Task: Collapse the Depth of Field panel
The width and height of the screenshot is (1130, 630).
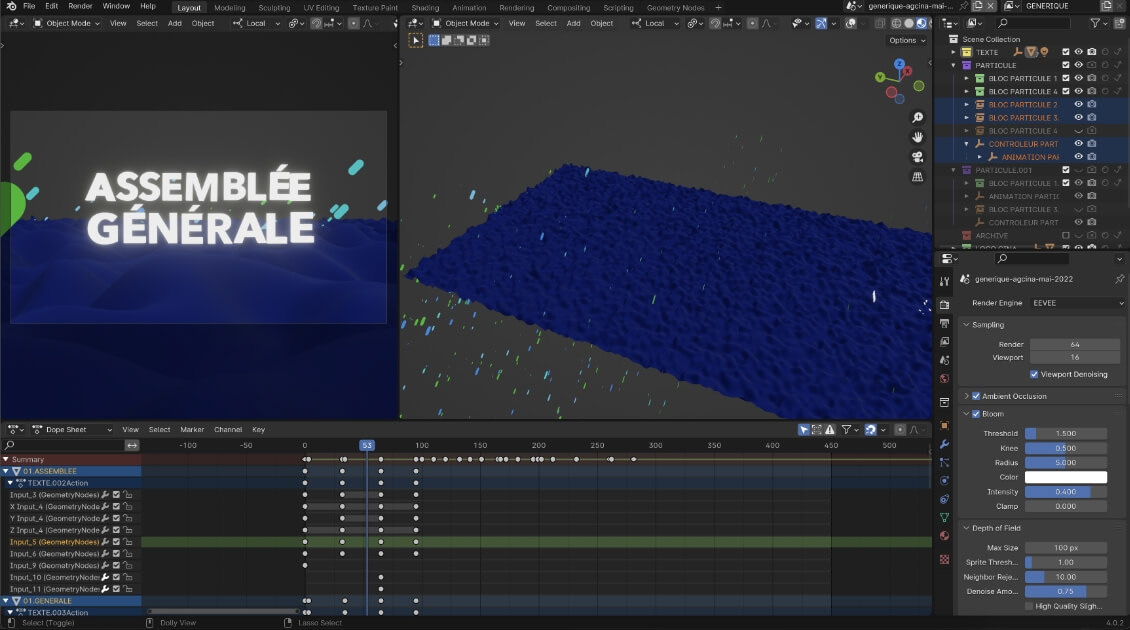Action: pyautogui.click(x=966, y=528)
